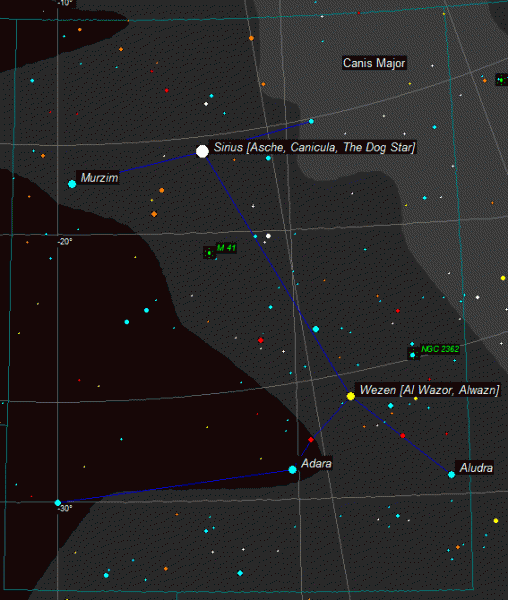The image size is (508, 600).
Task: Click the cyan star at the -30° line end
Action: 58,503
